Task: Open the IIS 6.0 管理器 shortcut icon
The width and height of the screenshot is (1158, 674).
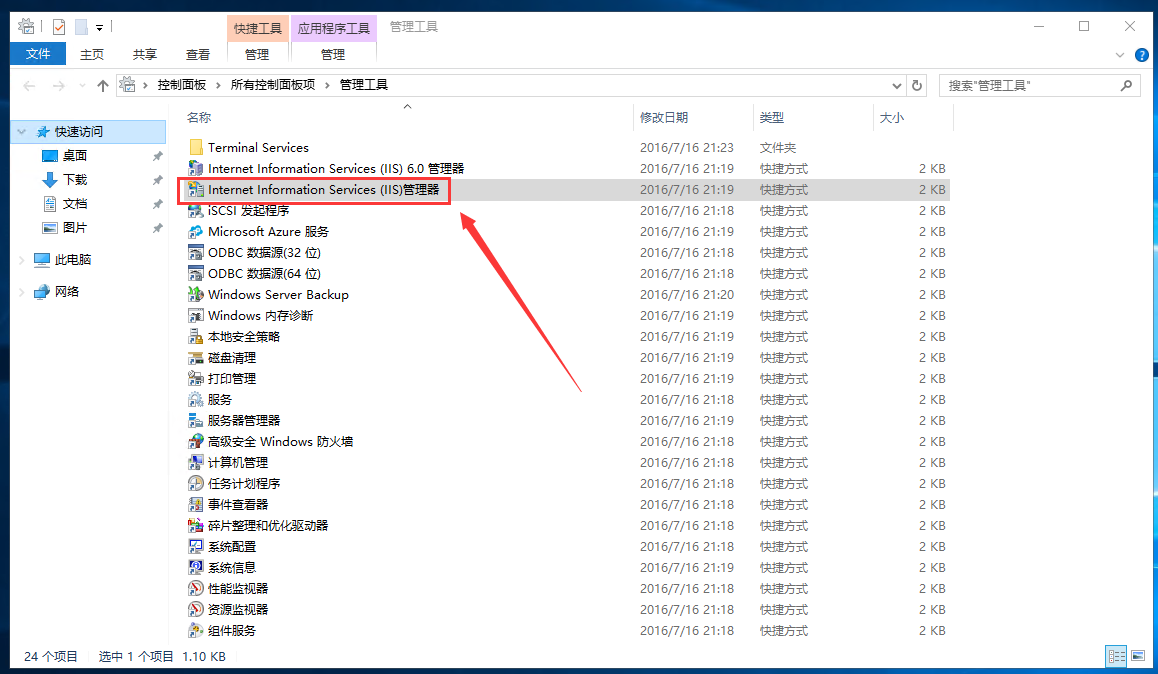Action: (x=196, y=169)
